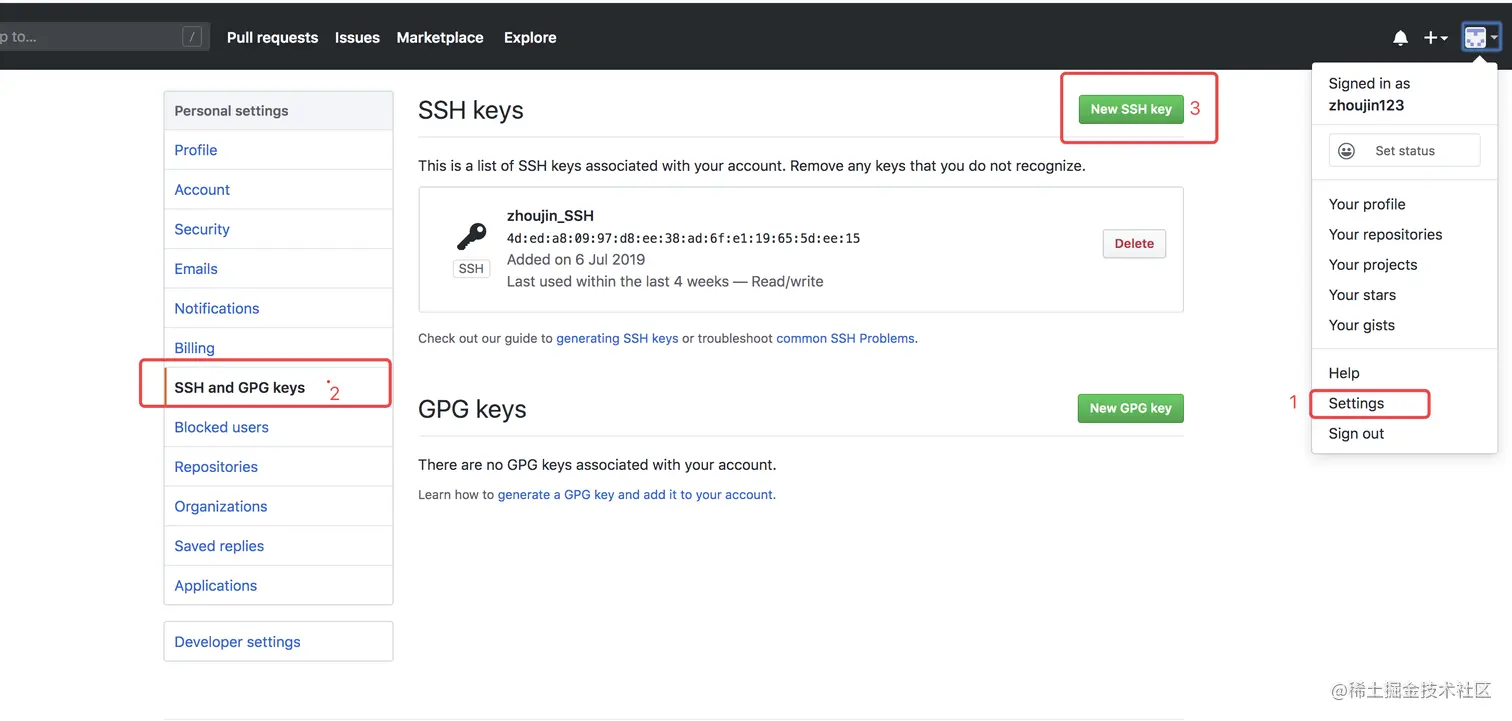Click the New GPG key button
Image resolution: width=1512 pixels, height=721 pixels.
1130,408
